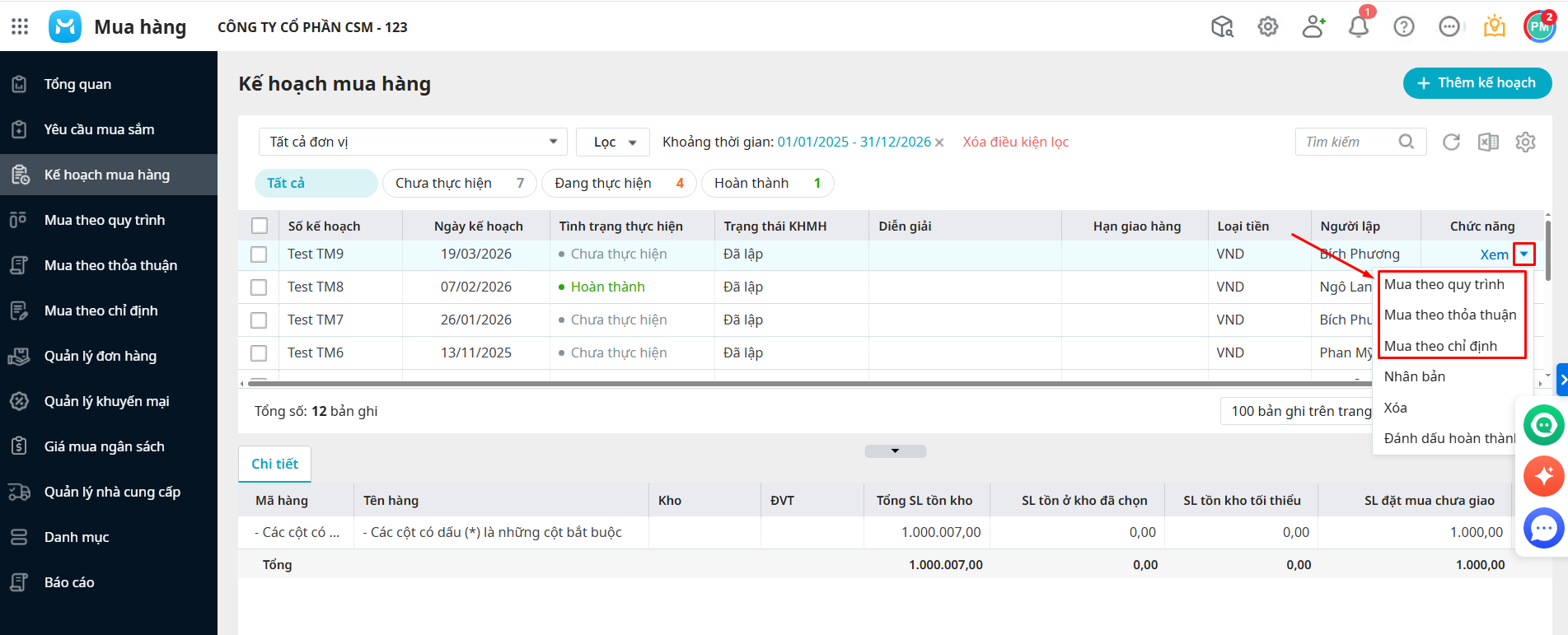Open the orange AI assistant widget

click(1544, 476)
